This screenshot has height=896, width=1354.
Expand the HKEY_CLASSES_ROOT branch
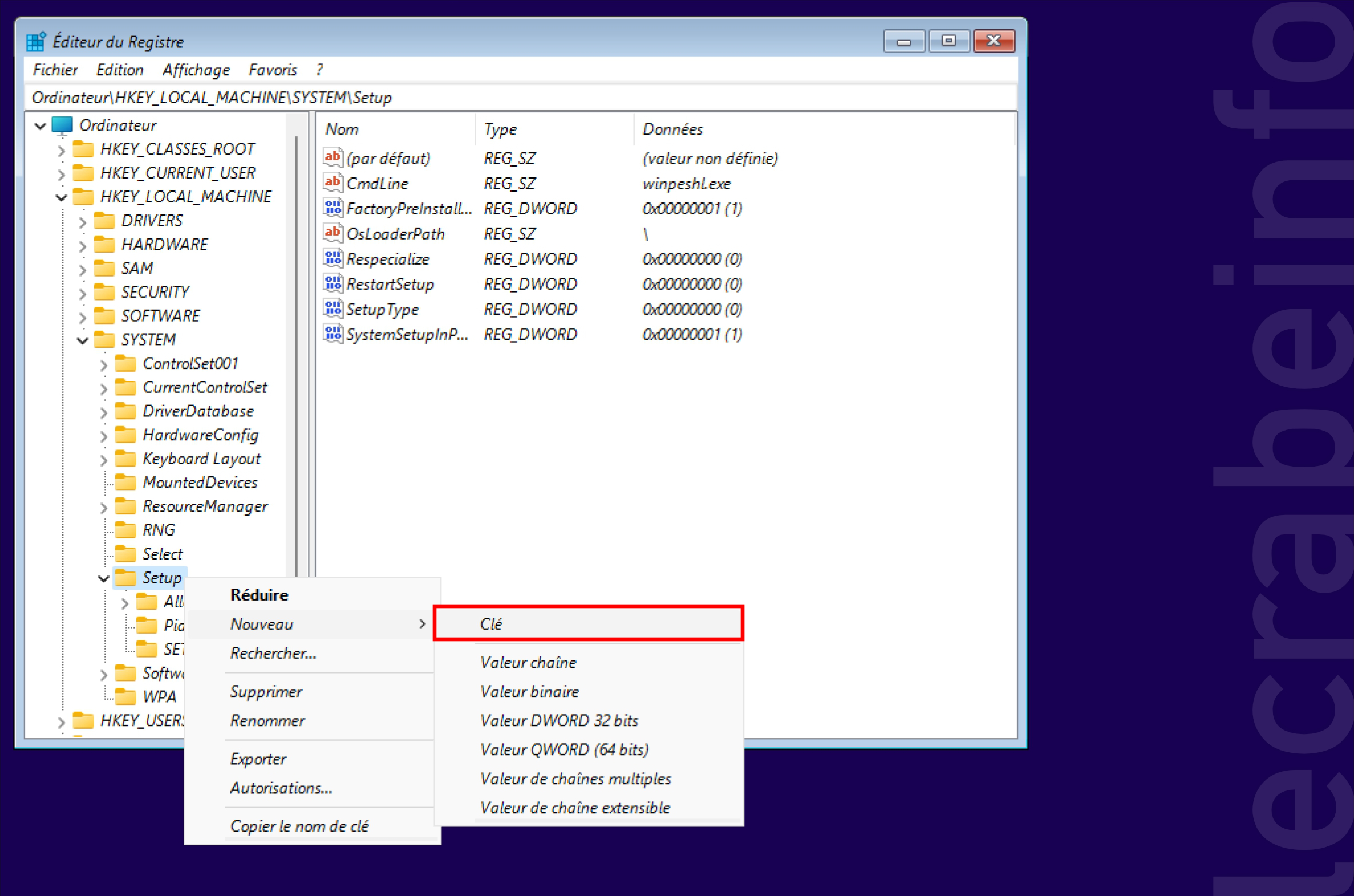coord(61,151)
